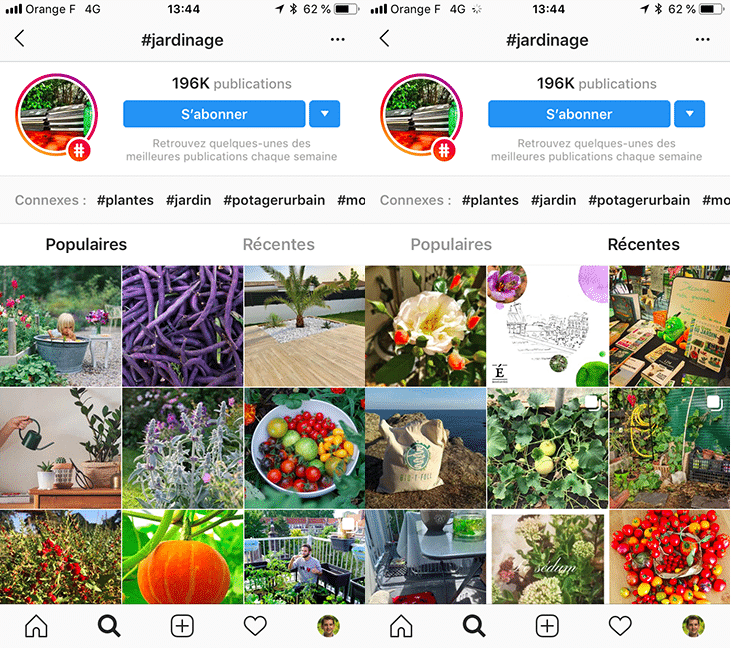Open three-dots options on right screen
This screenshot has height=651, width=732.
coord(703,40)
